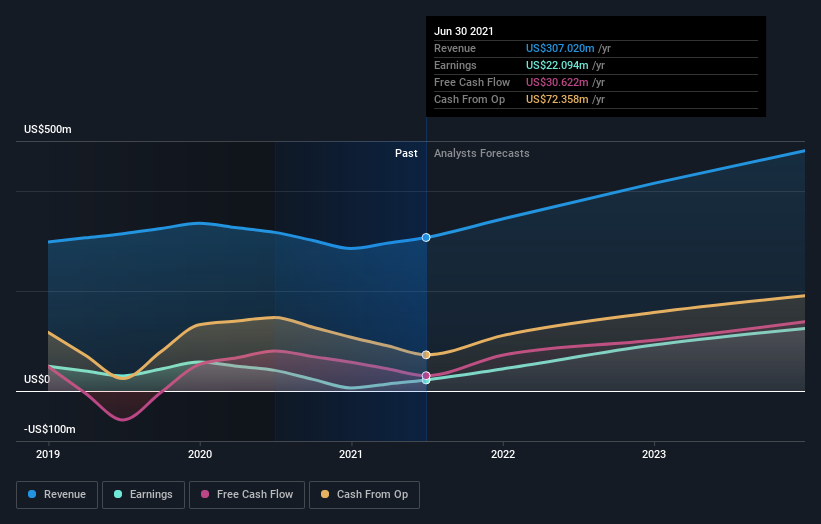Click the 2022 x-axis label
This screenshot has height=524, width=821.
(x=503, y=454)
